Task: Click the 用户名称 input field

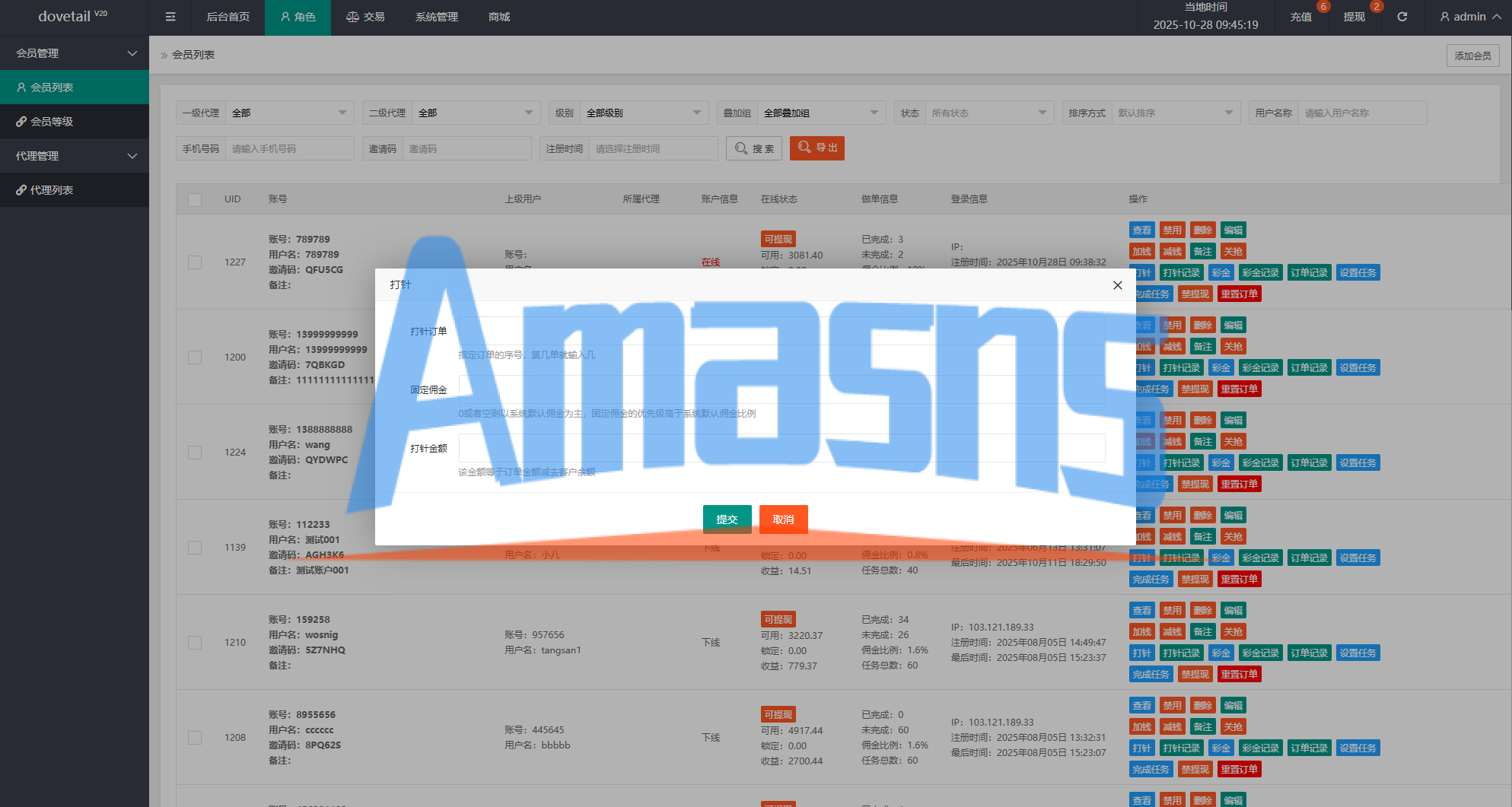Action: point(1363,113)
